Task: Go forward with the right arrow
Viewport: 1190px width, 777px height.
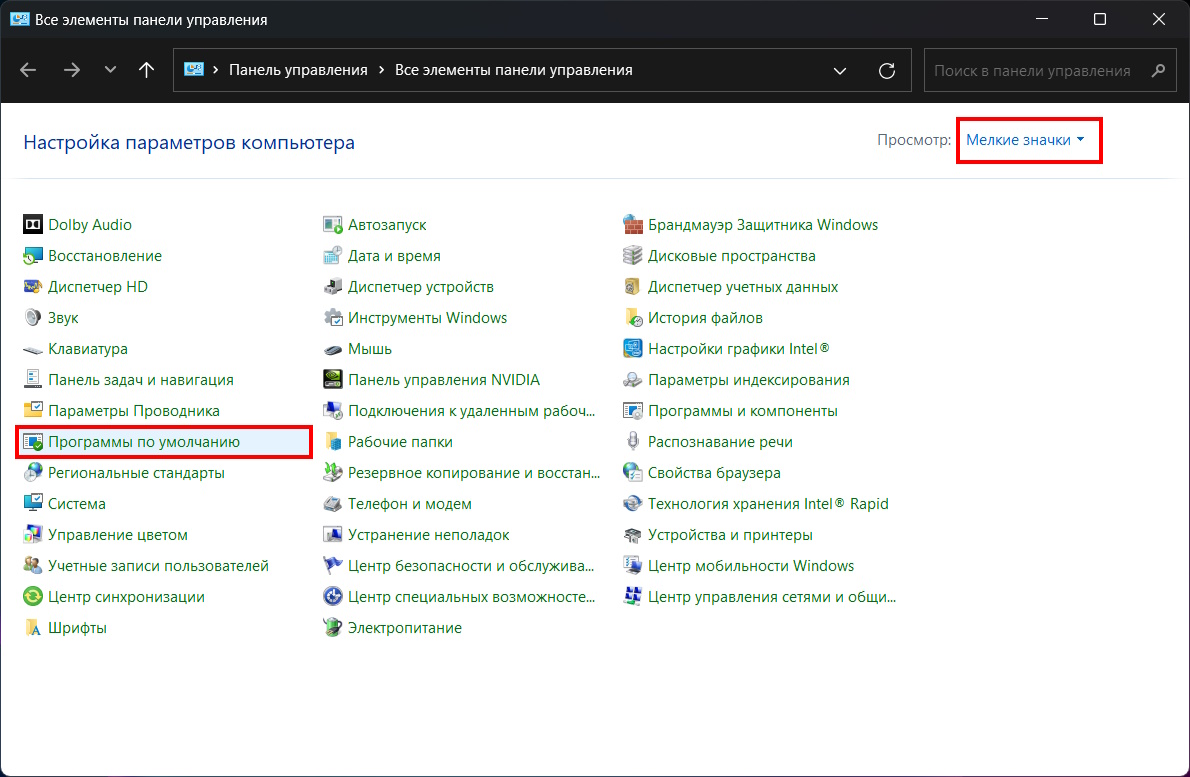Action: coord(71,70)
